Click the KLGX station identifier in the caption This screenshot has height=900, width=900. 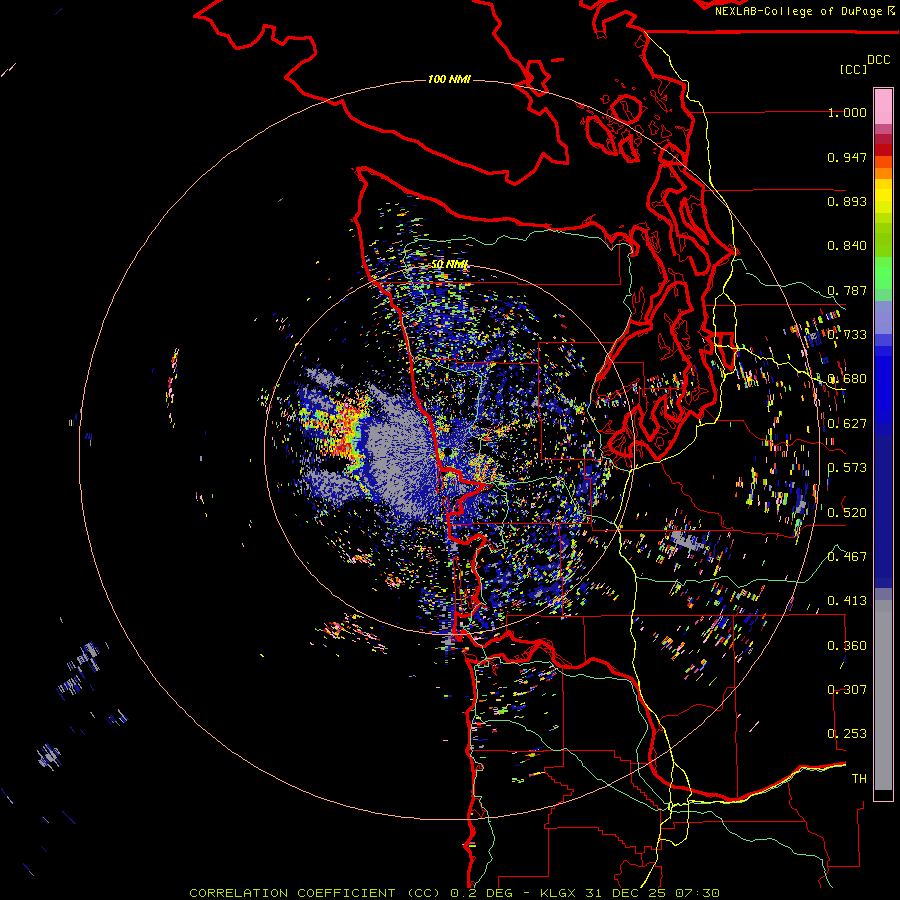coord(559,893)
